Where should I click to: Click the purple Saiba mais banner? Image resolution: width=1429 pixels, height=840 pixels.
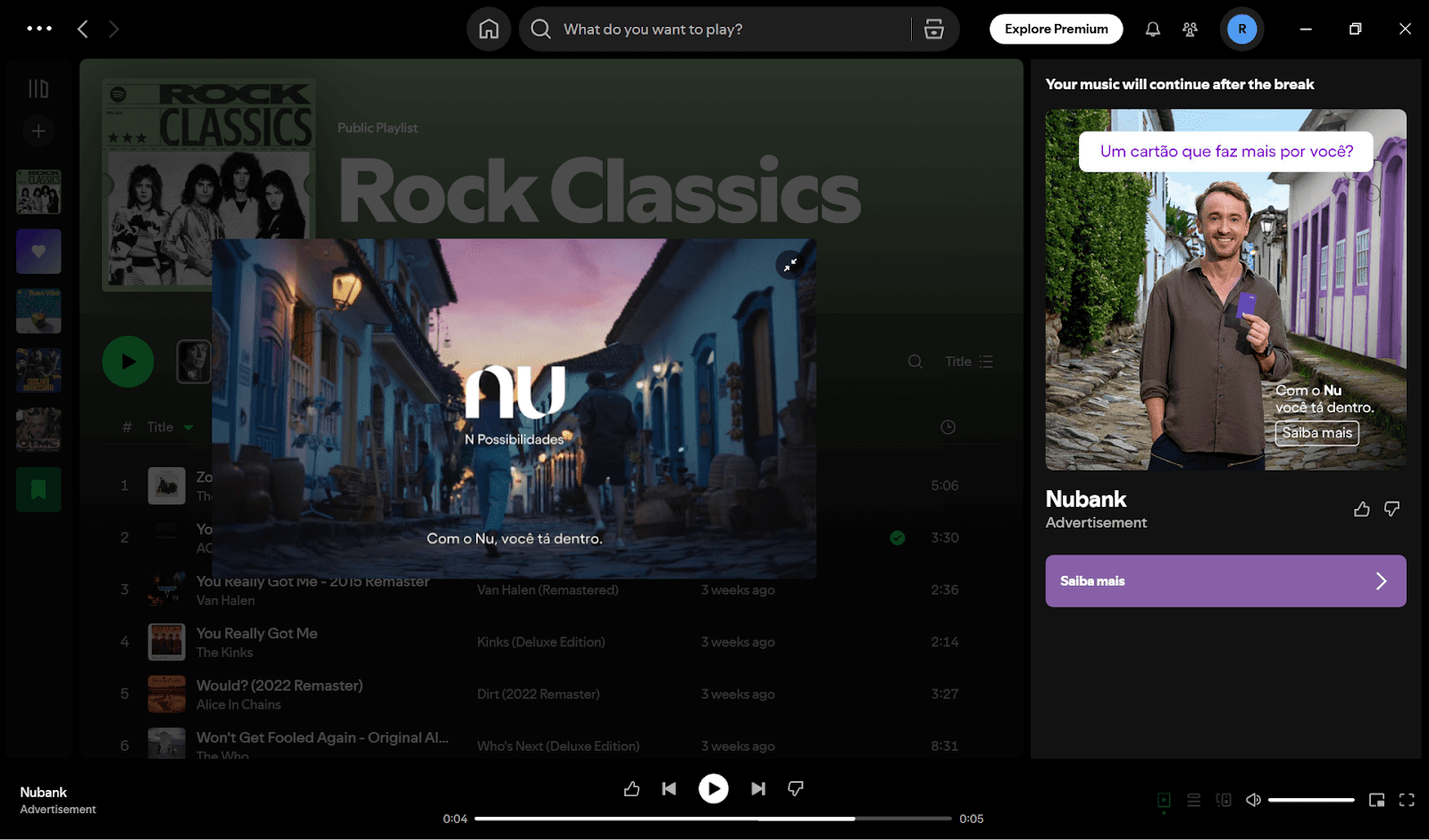pos(1225,581)
